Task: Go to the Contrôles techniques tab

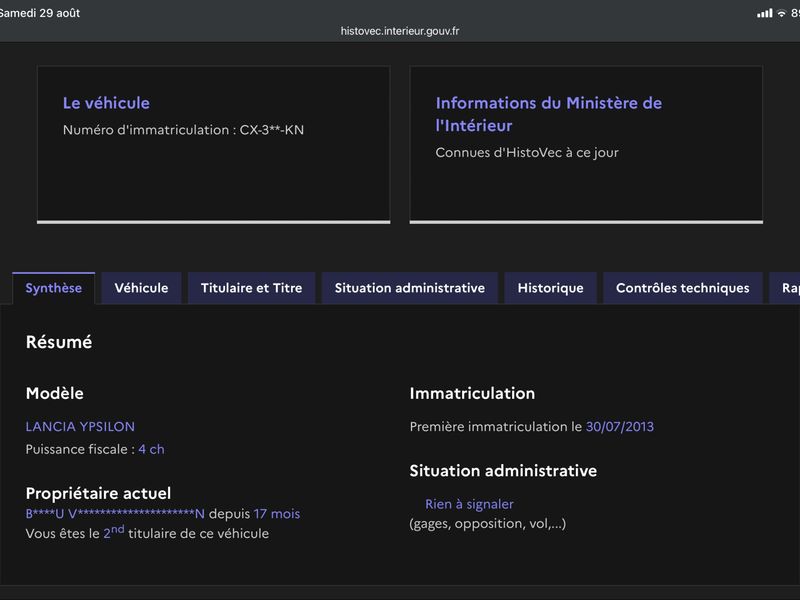Action: [x=683, y=288]
